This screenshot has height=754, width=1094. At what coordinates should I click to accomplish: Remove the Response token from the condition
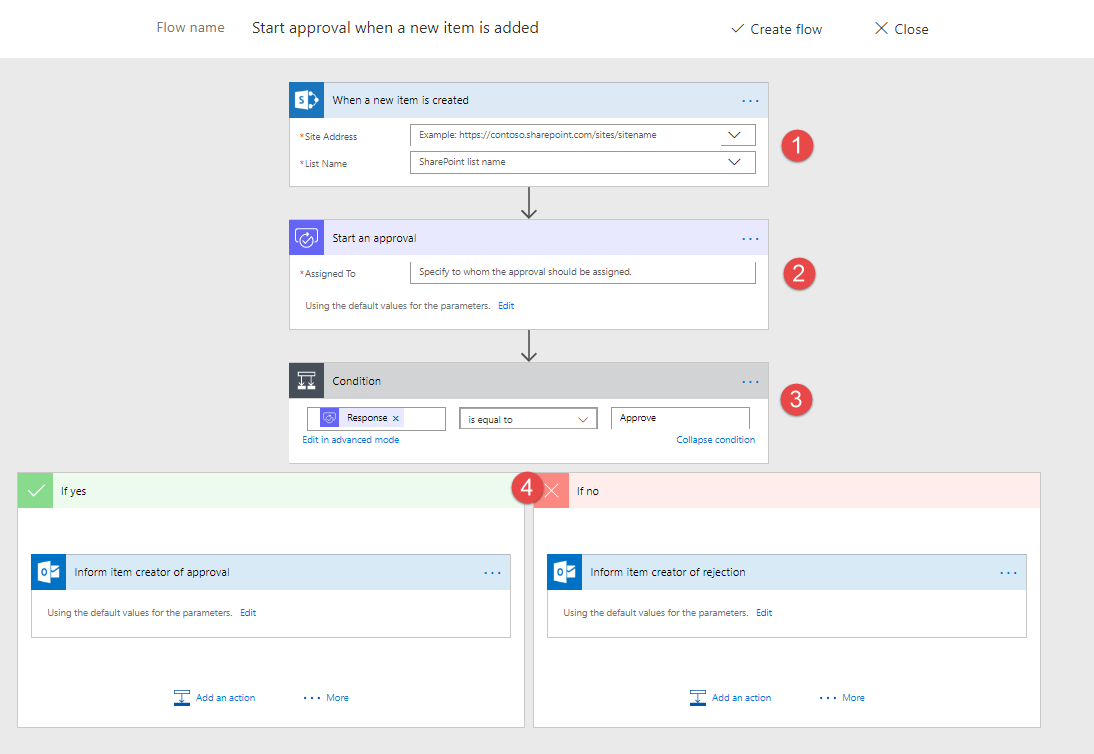click(x=396, y=418)
